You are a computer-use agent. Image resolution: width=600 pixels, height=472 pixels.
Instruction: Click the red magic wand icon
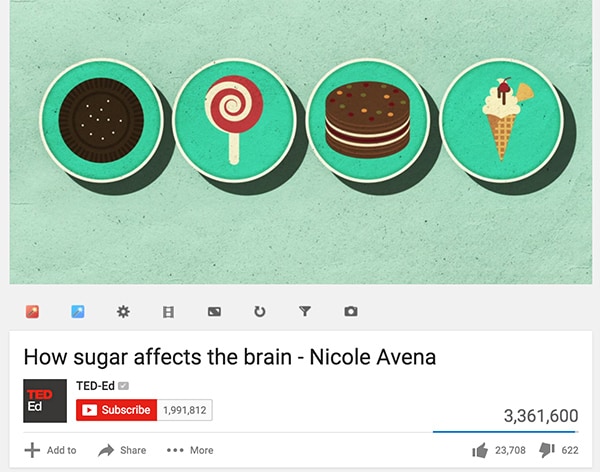coord(33,312)
